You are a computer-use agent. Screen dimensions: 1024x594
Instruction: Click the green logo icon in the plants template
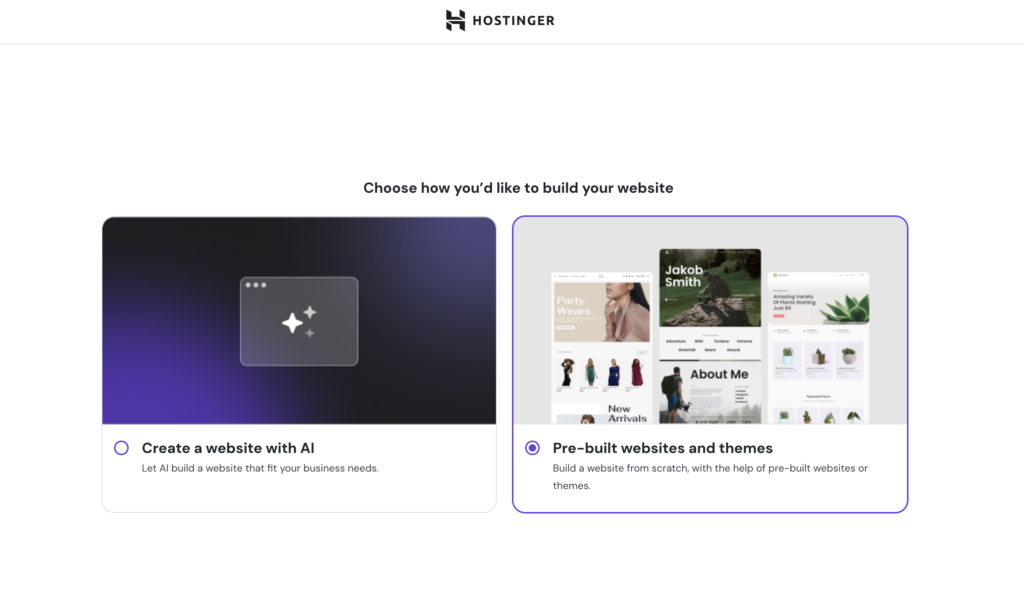[x=775, y=276]
